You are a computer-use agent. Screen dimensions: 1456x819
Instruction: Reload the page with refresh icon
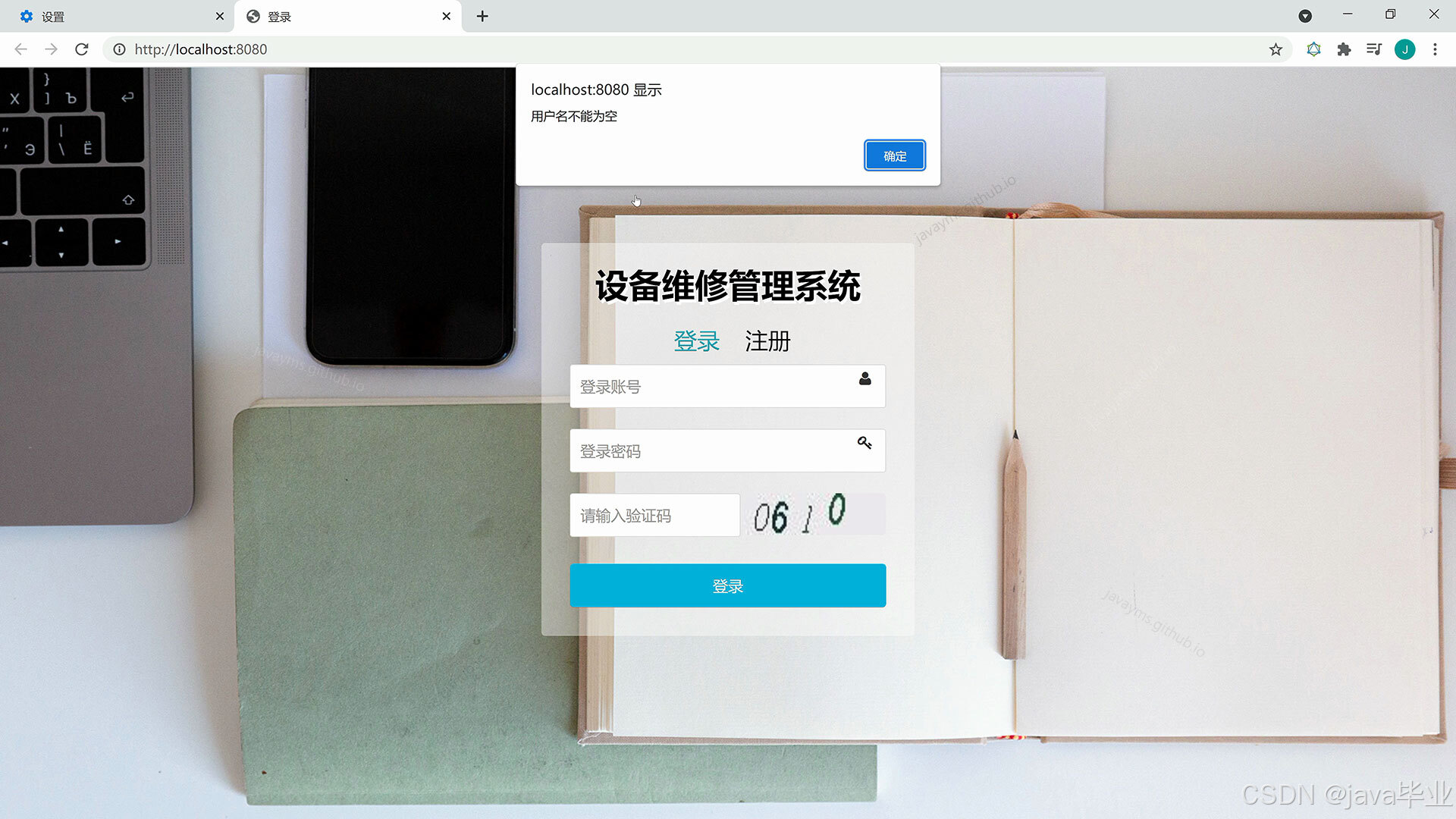pyautogui.click(x=82, y=49)
